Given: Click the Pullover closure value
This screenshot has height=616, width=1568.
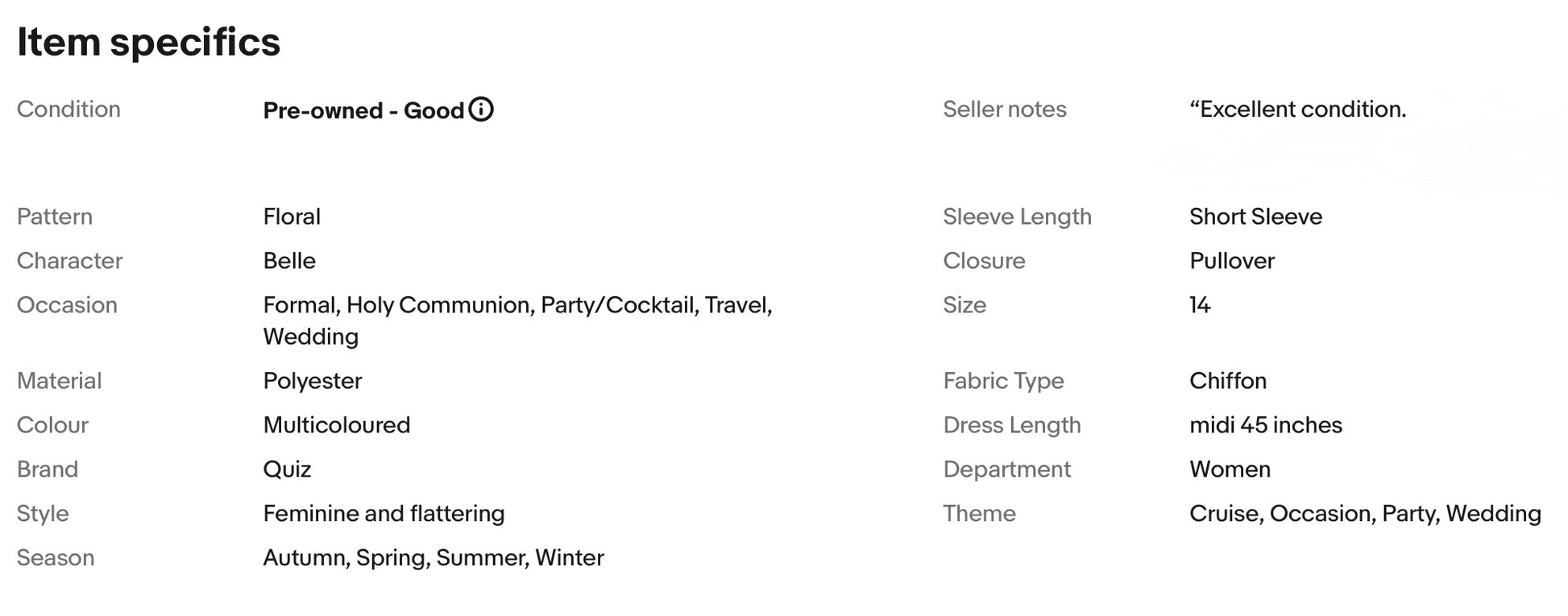Looking at the screenshot, I should [x=1232, y=261].
